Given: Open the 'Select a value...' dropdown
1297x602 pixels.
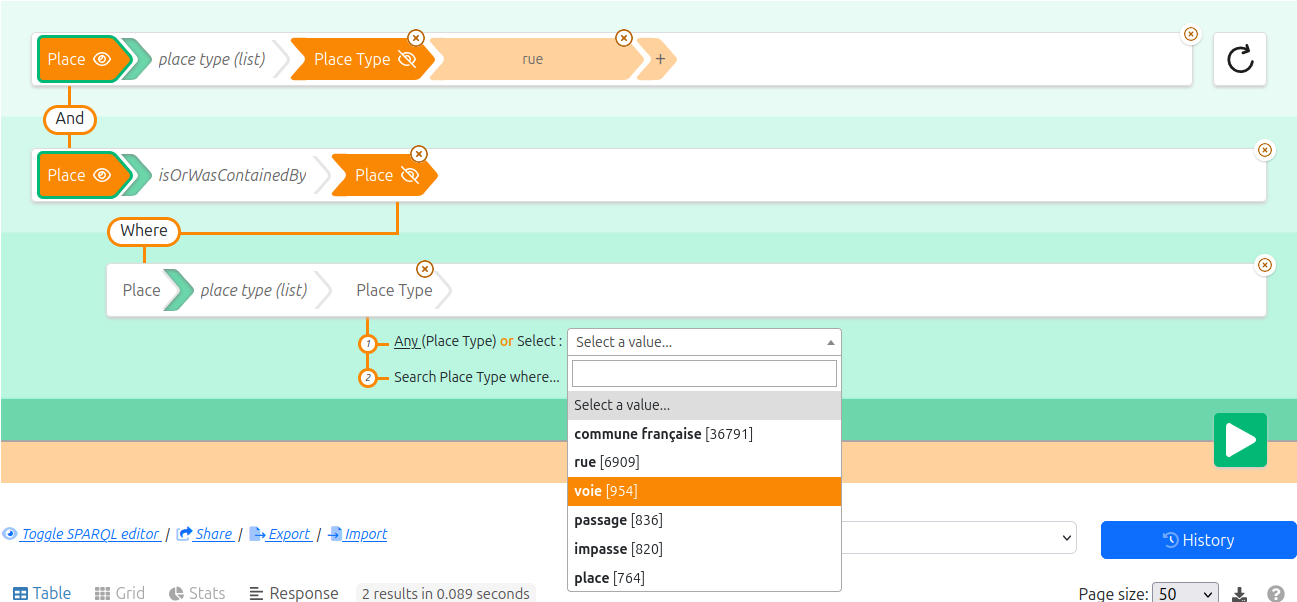Looking at the screenshot, I should (x=704, y=342).
